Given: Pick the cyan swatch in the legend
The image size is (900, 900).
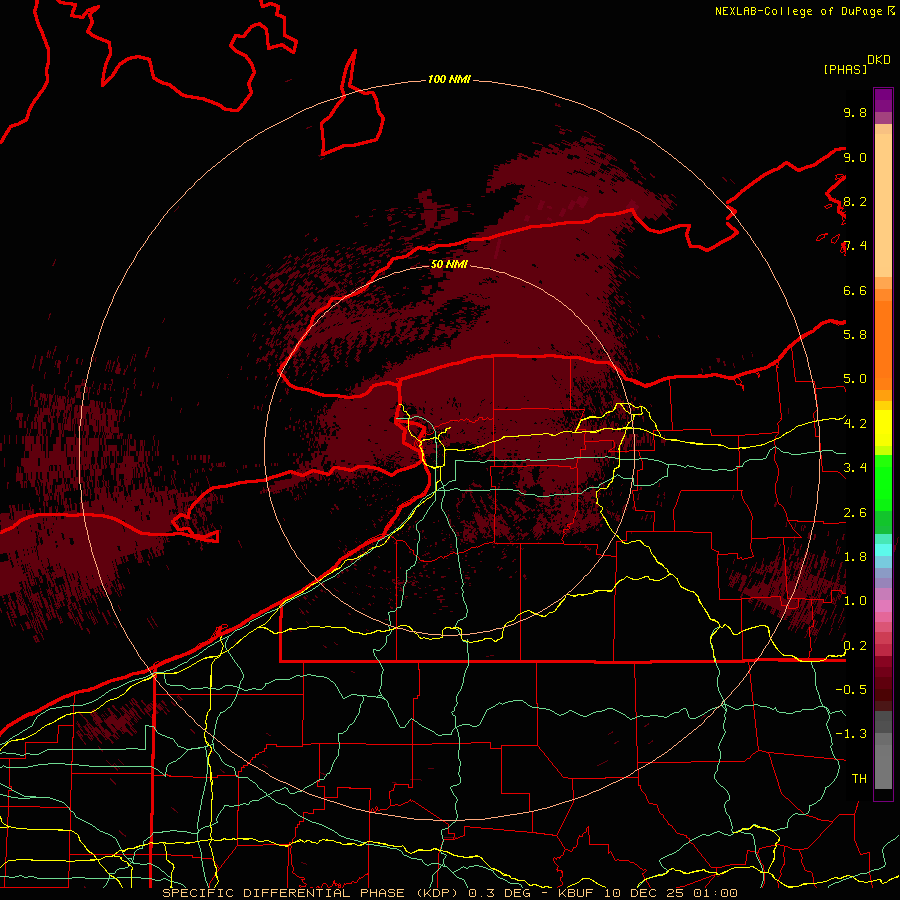Looking at the screenshot, I should [x=883, y=550].
